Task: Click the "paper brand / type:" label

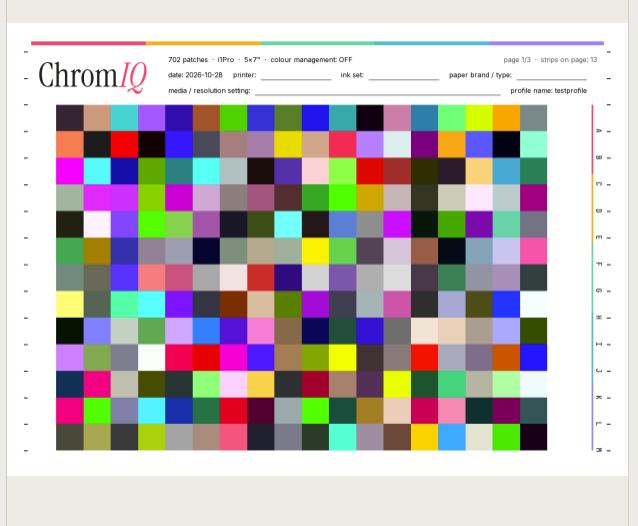Action: click(x=480, y=75)
